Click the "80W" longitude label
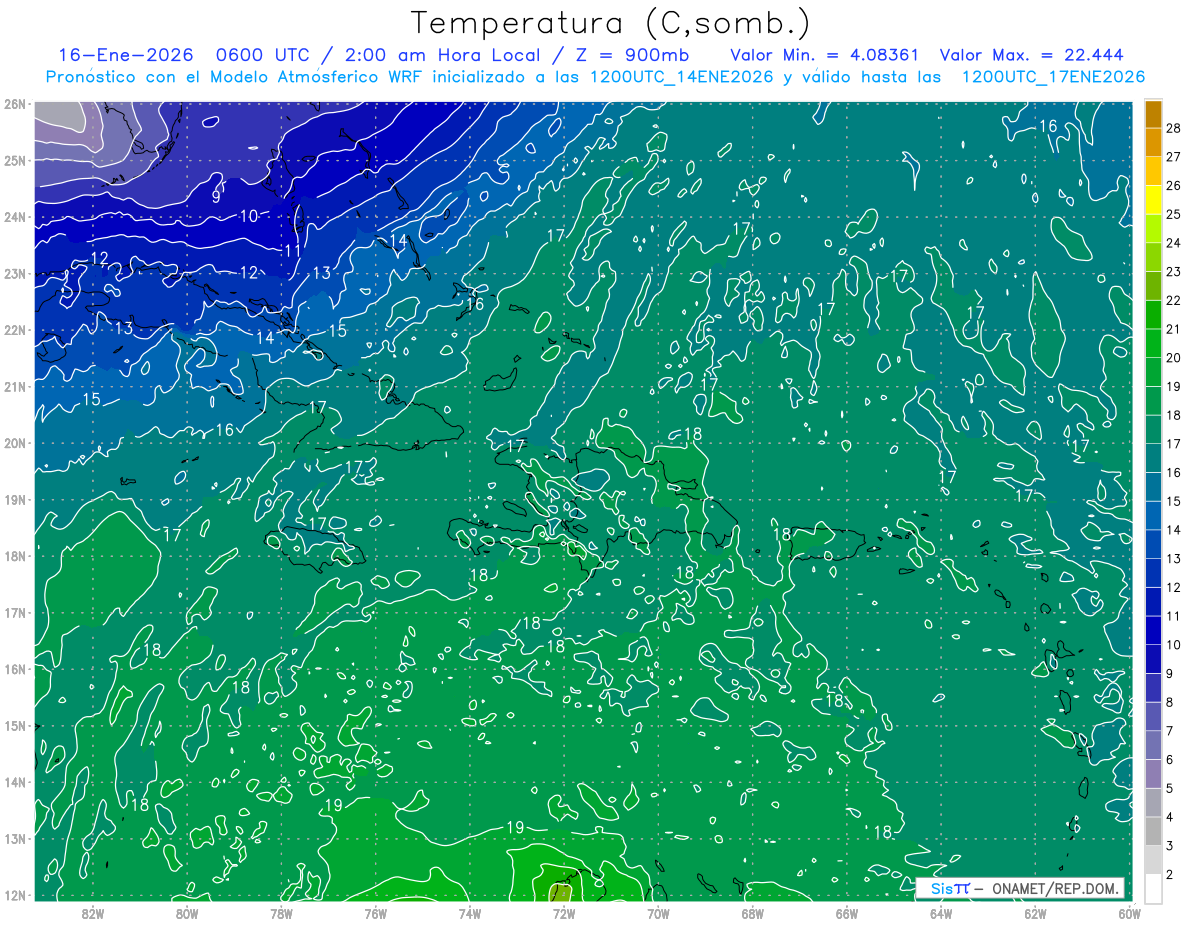Image resolution: width=1200 pixels, height=927 pixels. pyautogui.click(x=187, y=913)
